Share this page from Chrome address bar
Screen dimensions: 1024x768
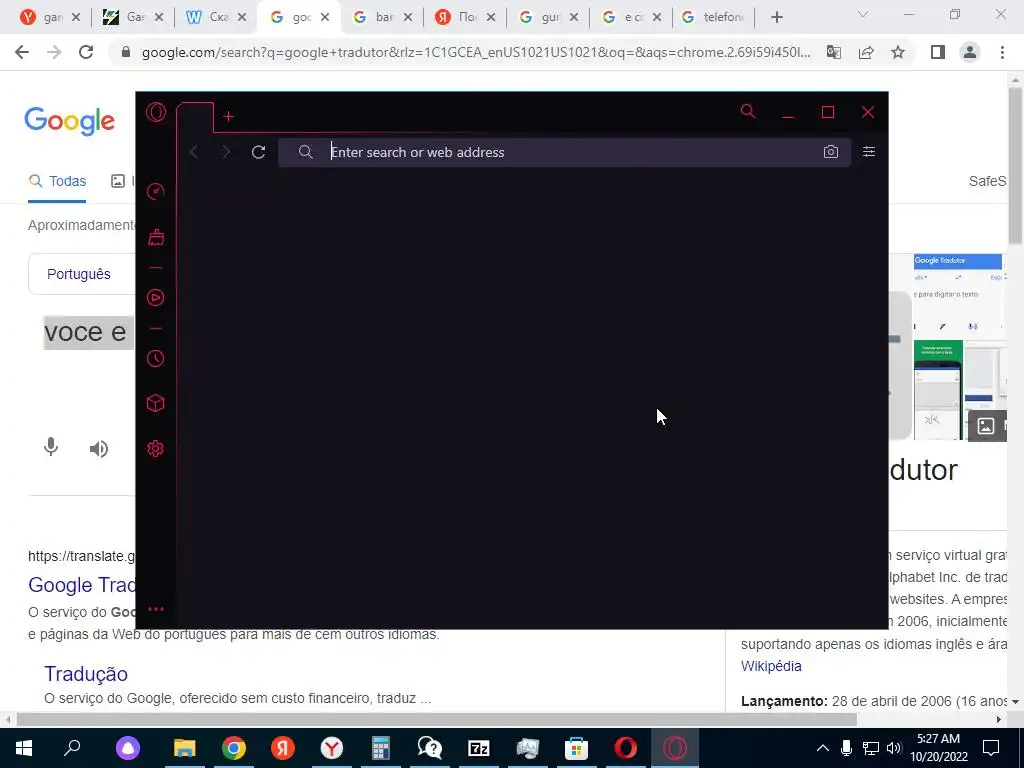pyautogui.click(x=866, y=52)
